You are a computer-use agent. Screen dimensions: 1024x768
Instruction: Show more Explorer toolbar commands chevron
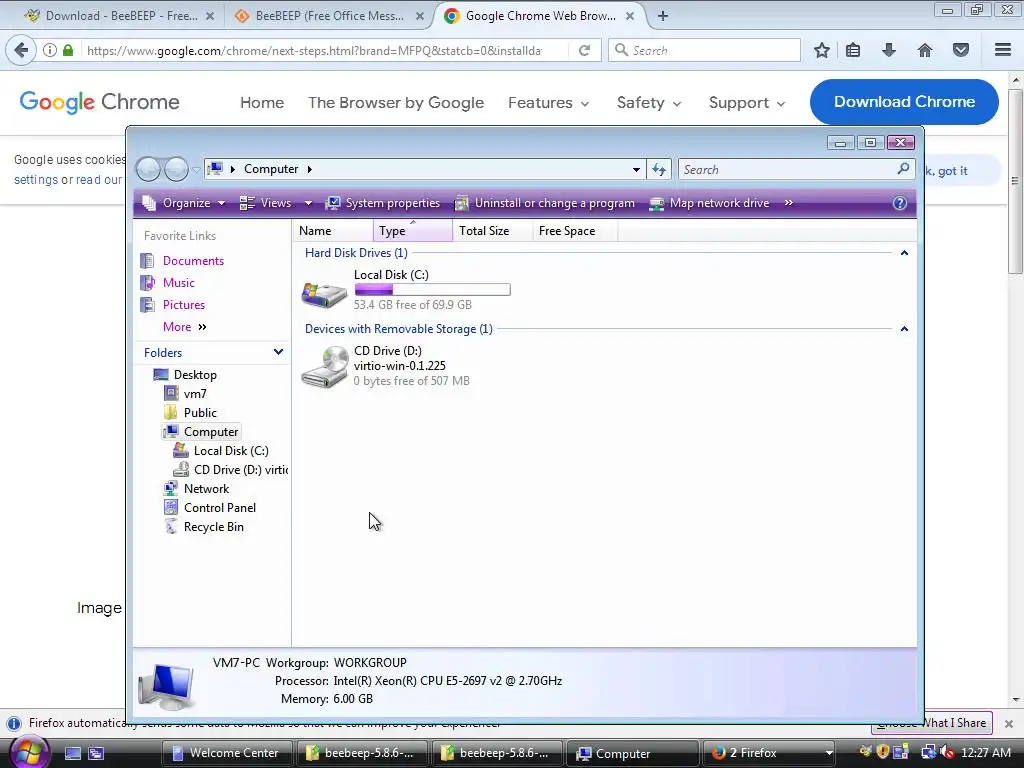point(789,203)
